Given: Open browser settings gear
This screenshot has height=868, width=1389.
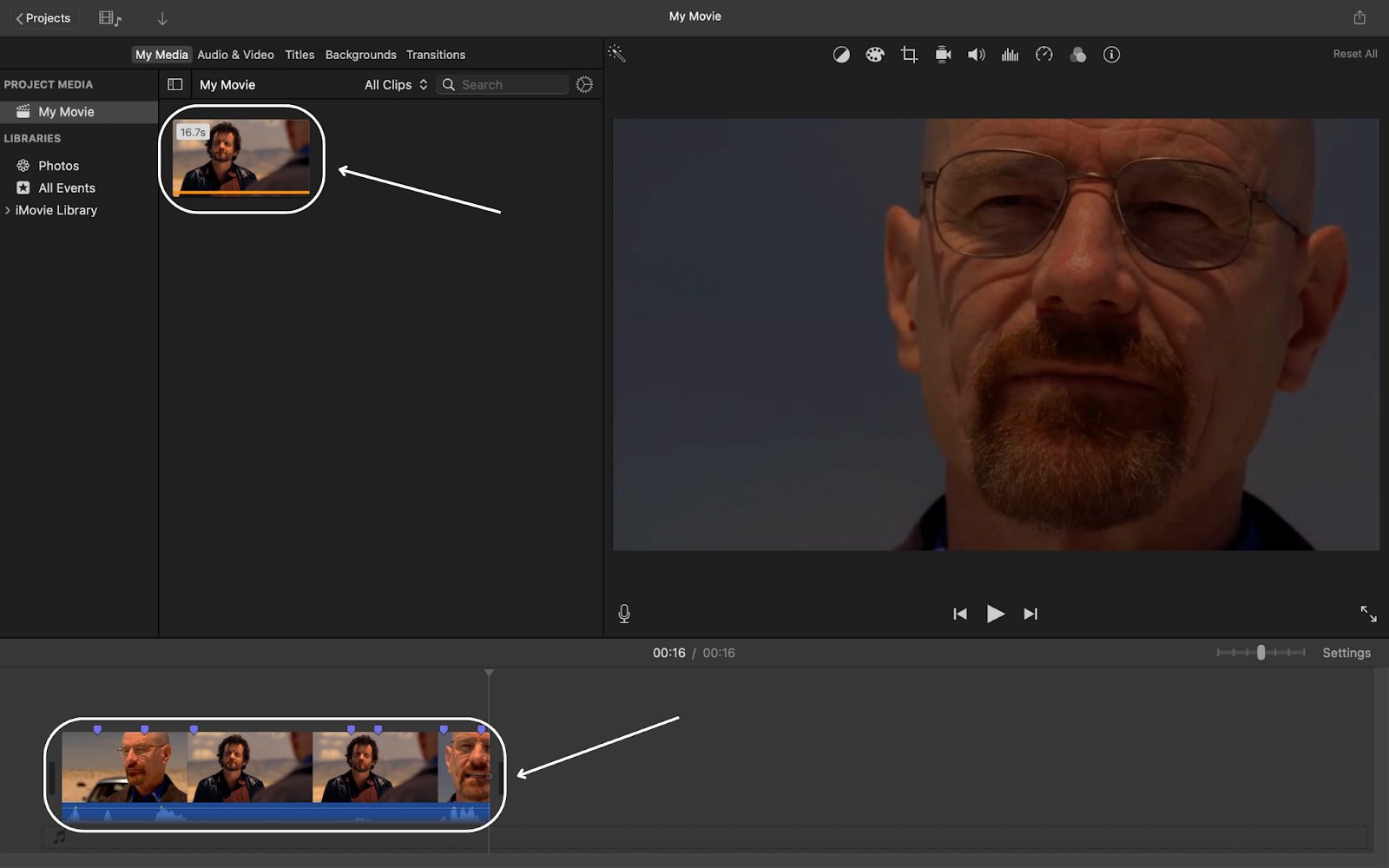Looking at the screenshot, I should pyautogui.click(x=584, y=84).
